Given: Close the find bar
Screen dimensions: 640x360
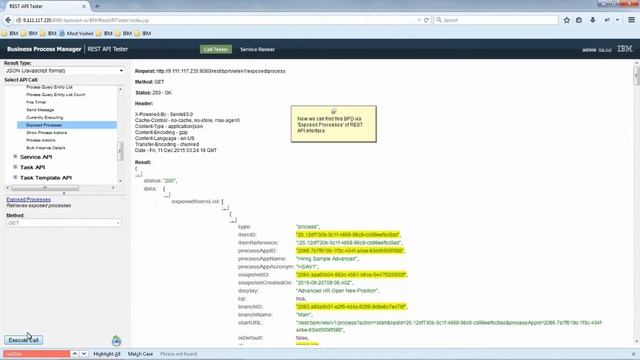Looking at the screenshot, I should [633, 354].
